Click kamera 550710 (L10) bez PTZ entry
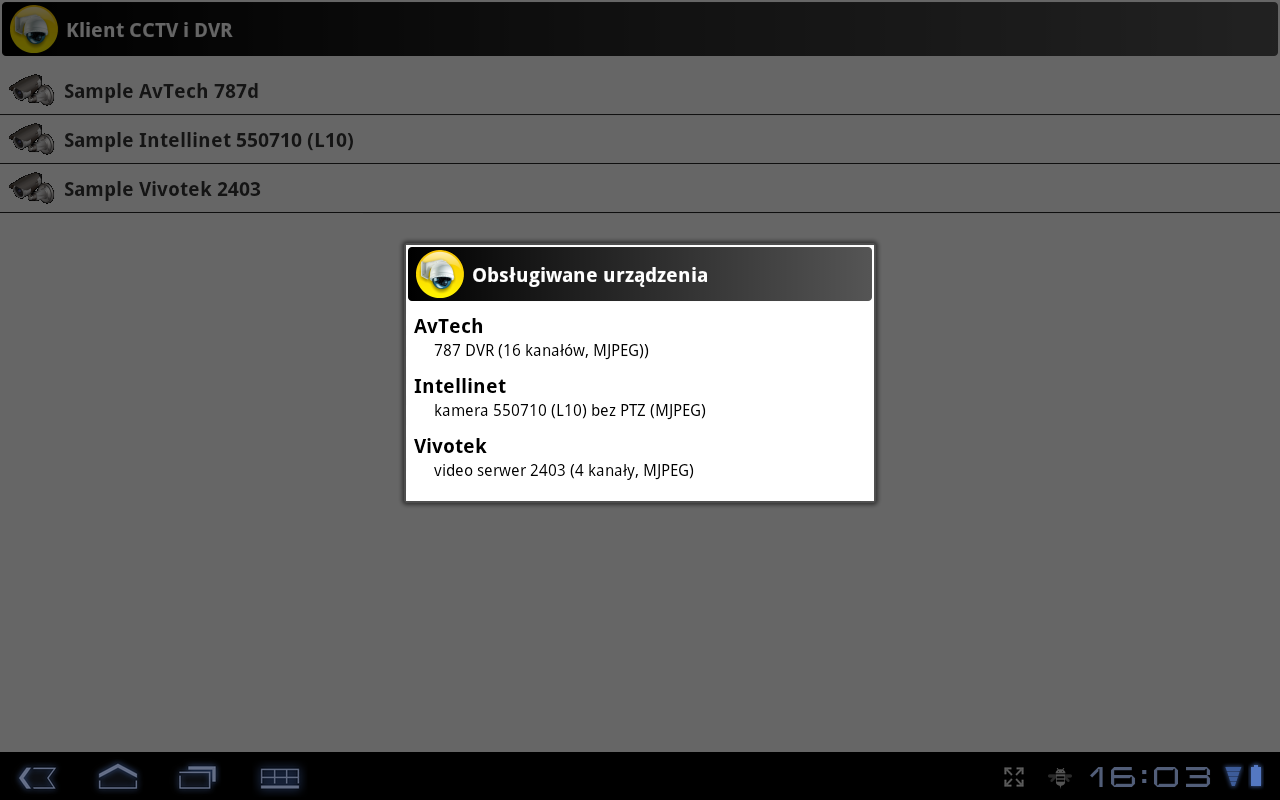 [570, 411]
